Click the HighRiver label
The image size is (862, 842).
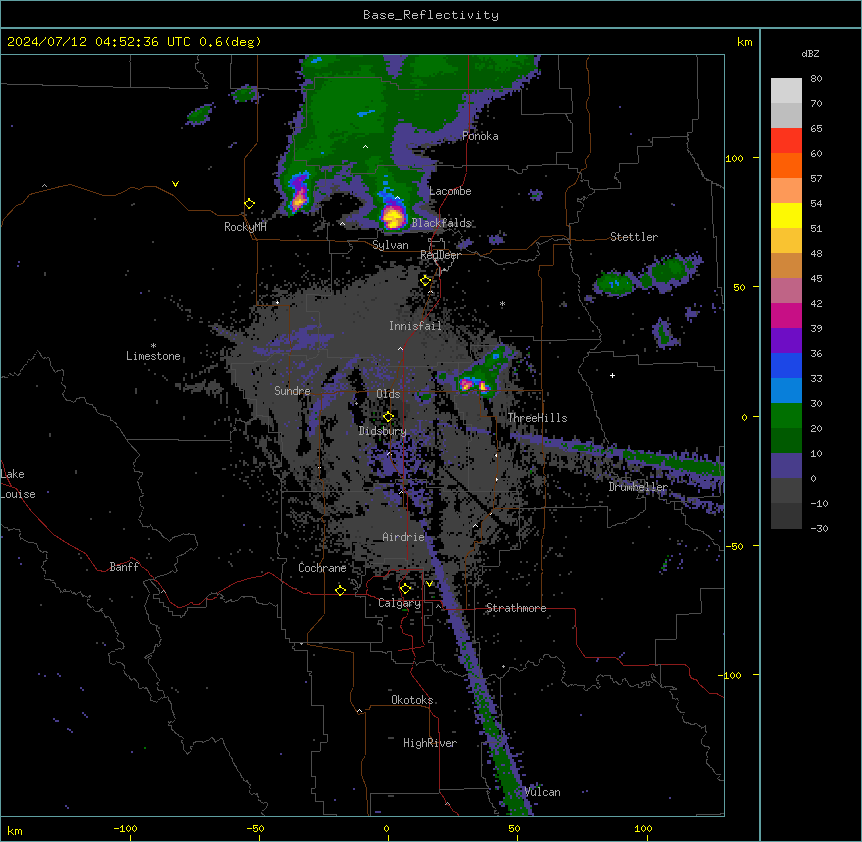pyautogui.click(x=430, y=743)
